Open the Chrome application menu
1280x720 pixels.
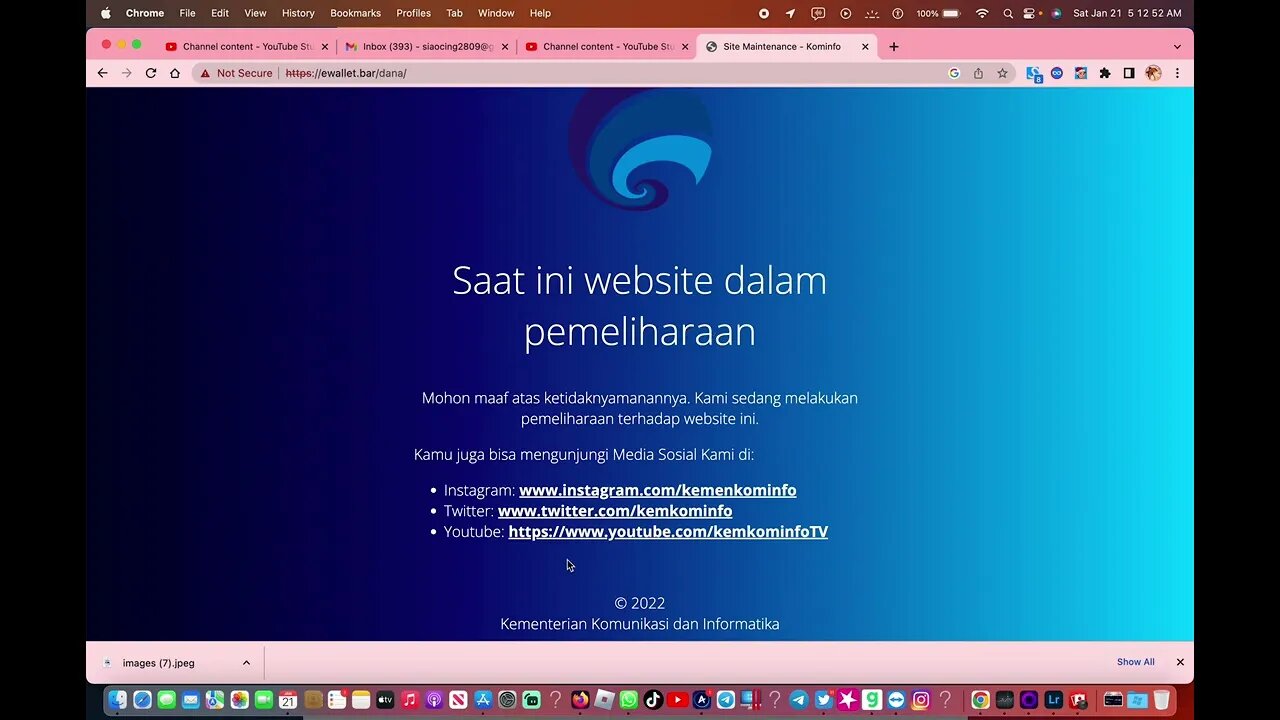click(145, 13)
